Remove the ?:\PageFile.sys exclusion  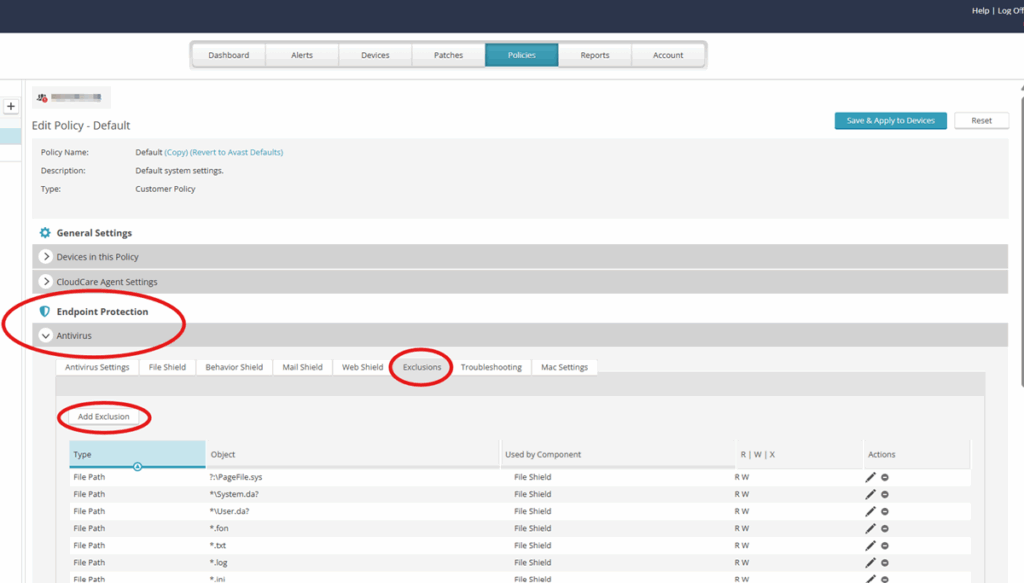click(885, 477)
